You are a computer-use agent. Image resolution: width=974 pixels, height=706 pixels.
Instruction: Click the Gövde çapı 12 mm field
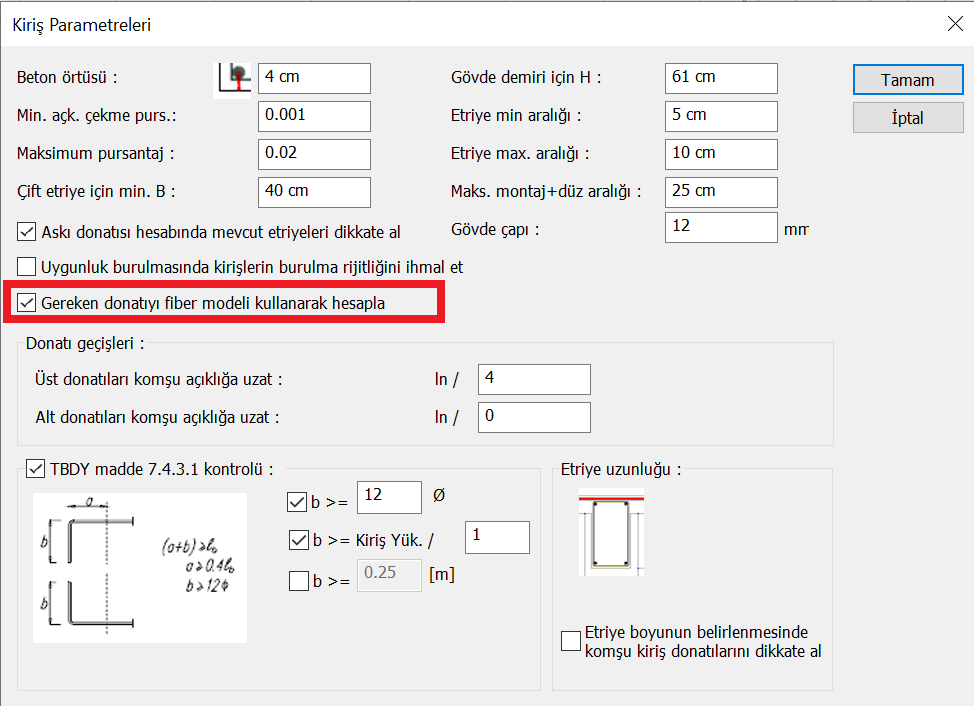[720, 228]
